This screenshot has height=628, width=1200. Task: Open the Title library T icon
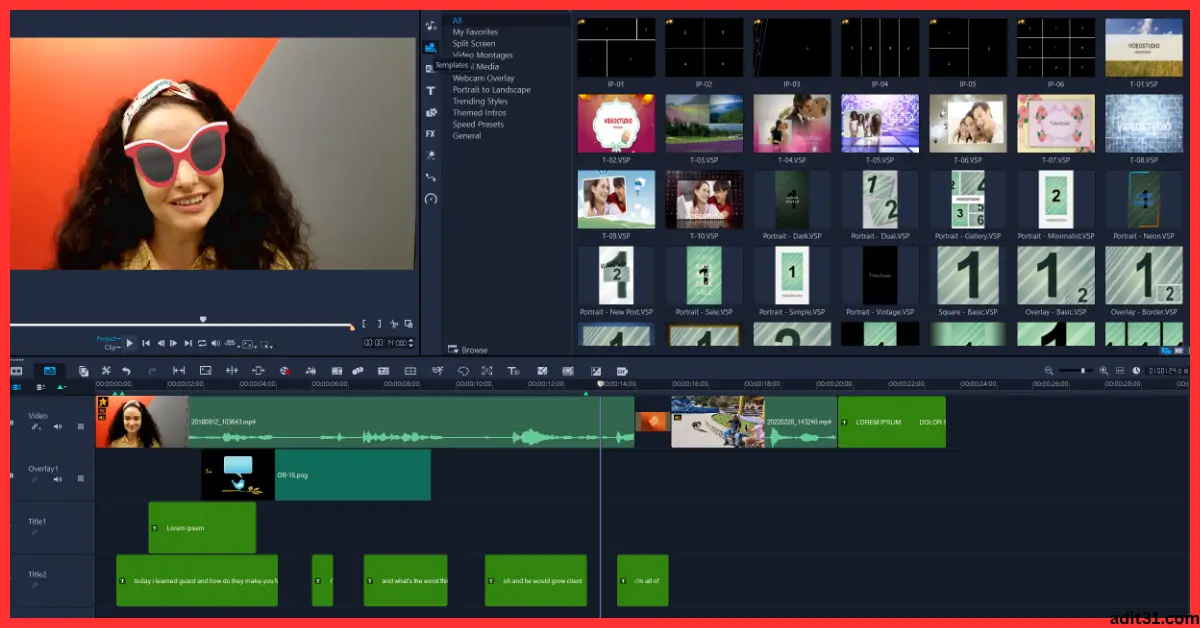(431, 90)
